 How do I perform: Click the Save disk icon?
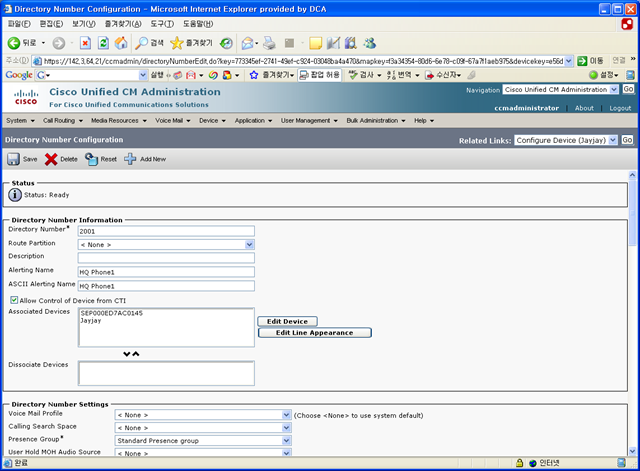coord(13,159)
